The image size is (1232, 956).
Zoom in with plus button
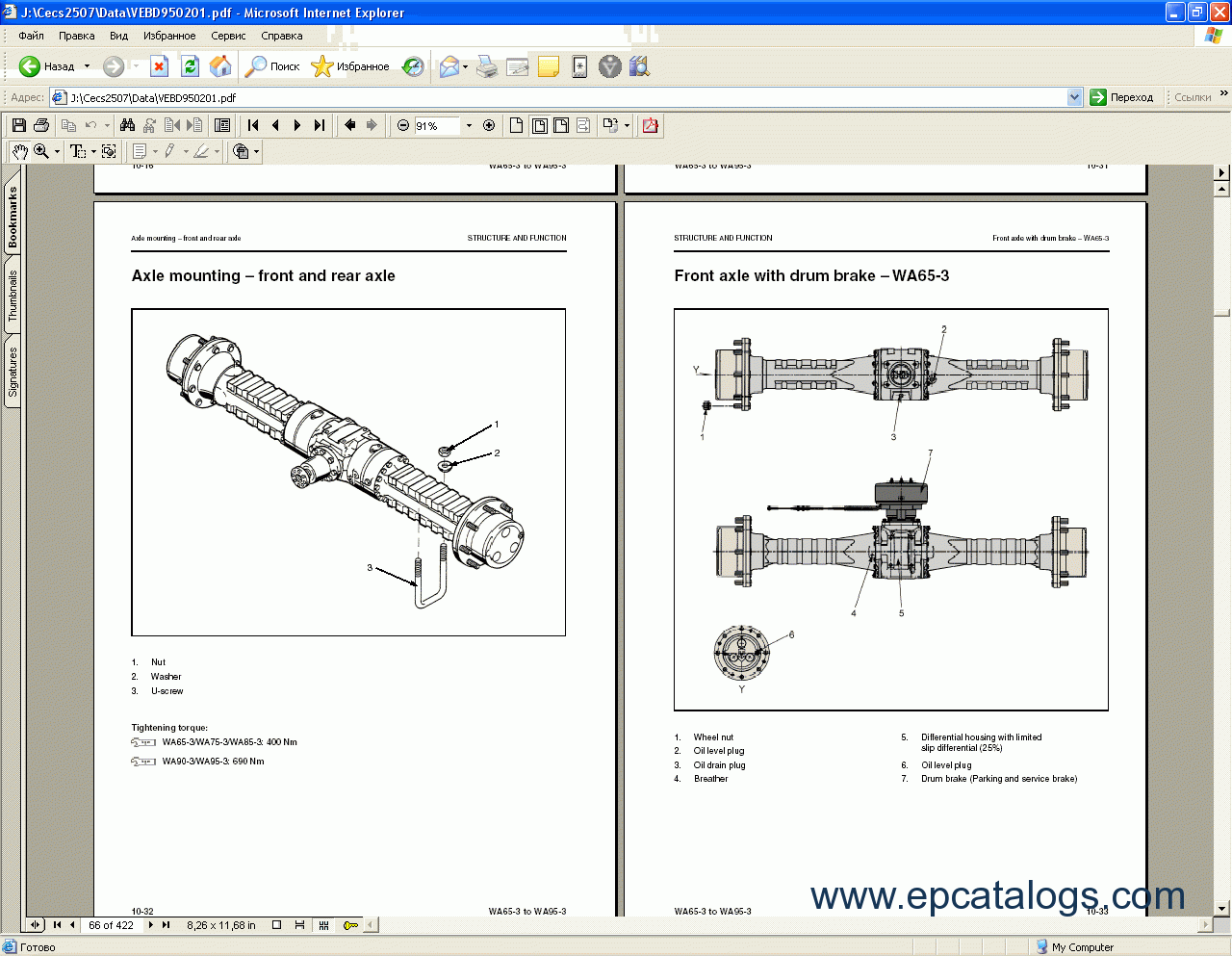[489, 125]
